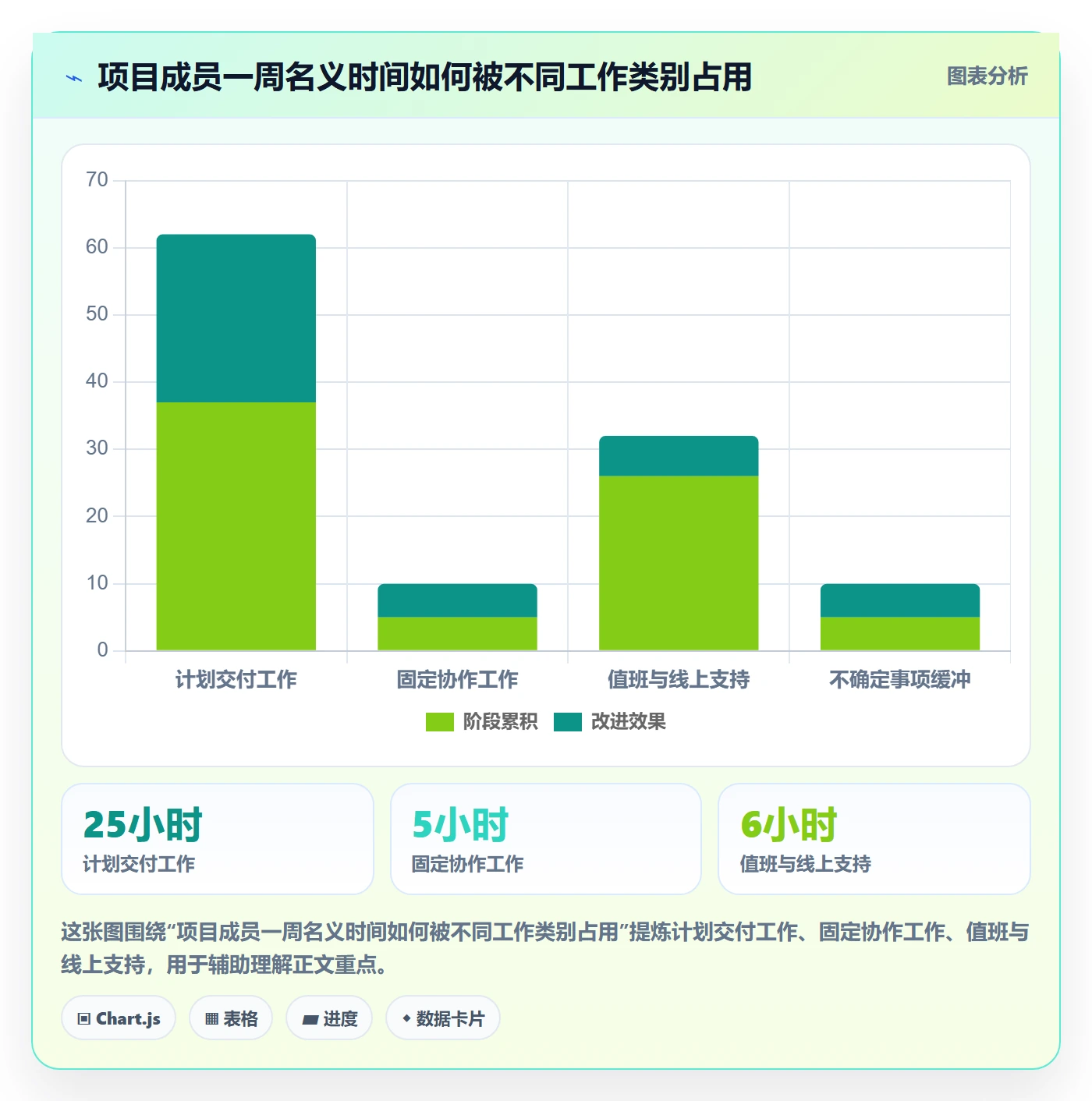The width and height of the screenshot is (1092, 1101).
Task: Click the 进度 tag
Action: [x=329, y=1018]
